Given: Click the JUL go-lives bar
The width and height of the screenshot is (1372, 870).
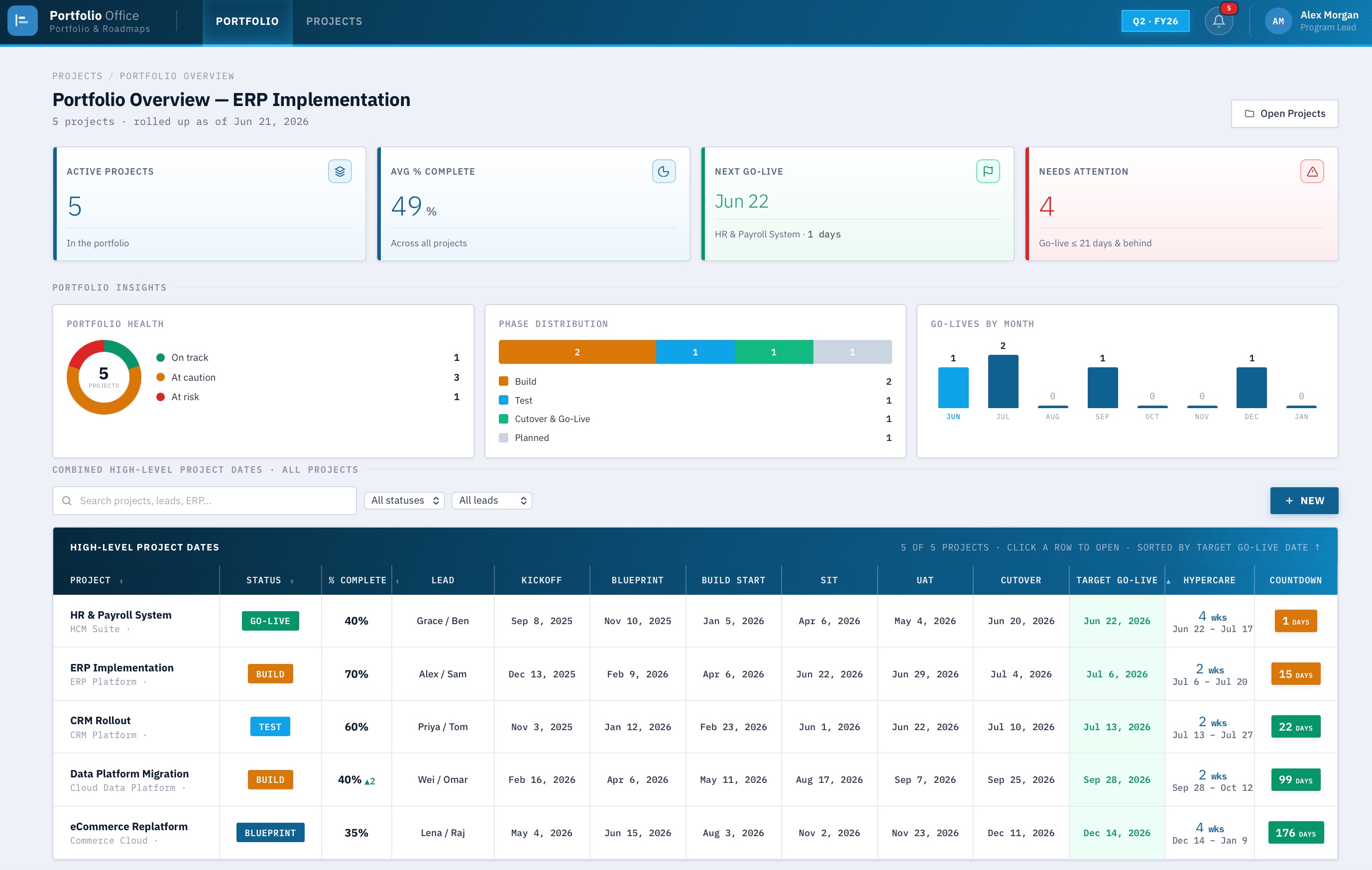Looking at the screenshot, I should click(1003, 381).
